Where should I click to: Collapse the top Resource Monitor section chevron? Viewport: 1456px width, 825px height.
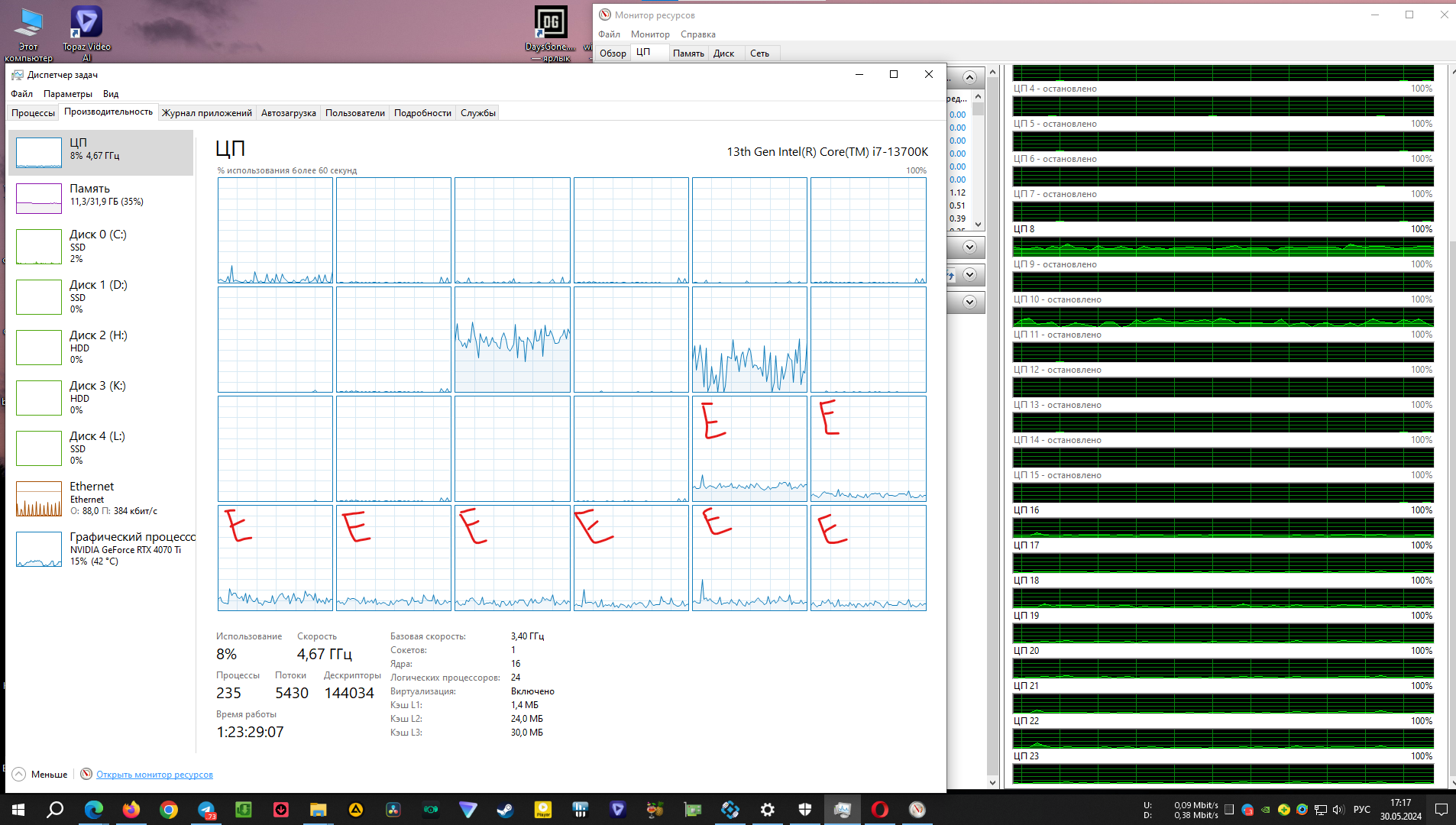969,77
